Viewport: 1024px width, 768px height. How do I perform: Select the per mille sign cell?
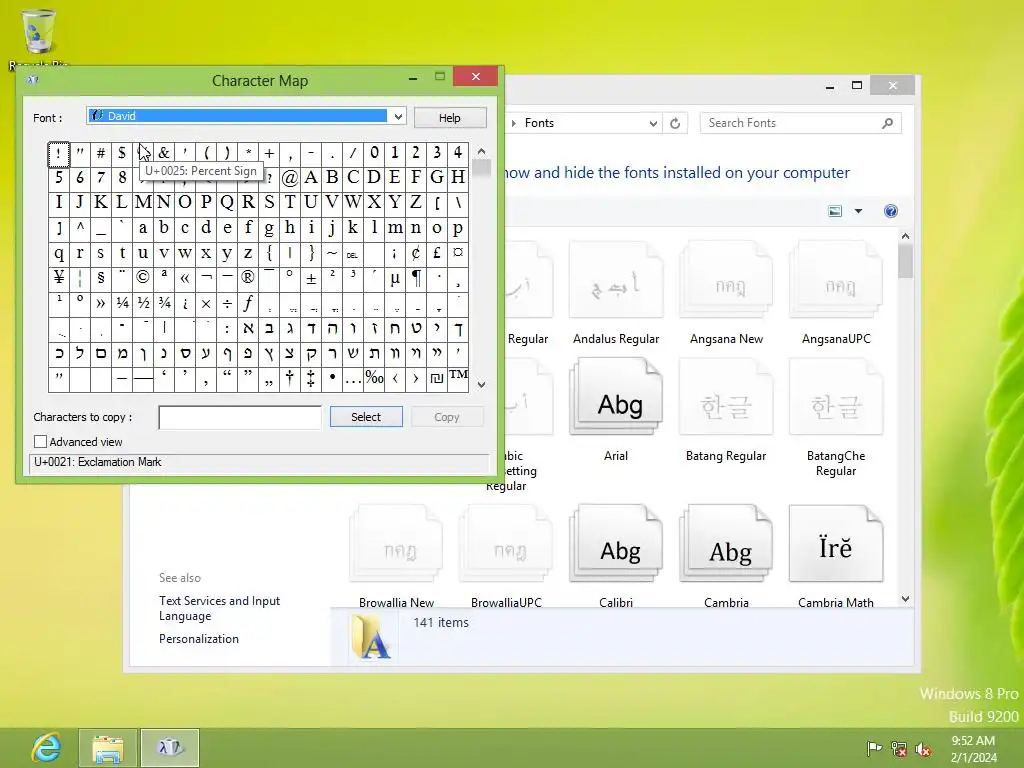[x=374, y=378]
